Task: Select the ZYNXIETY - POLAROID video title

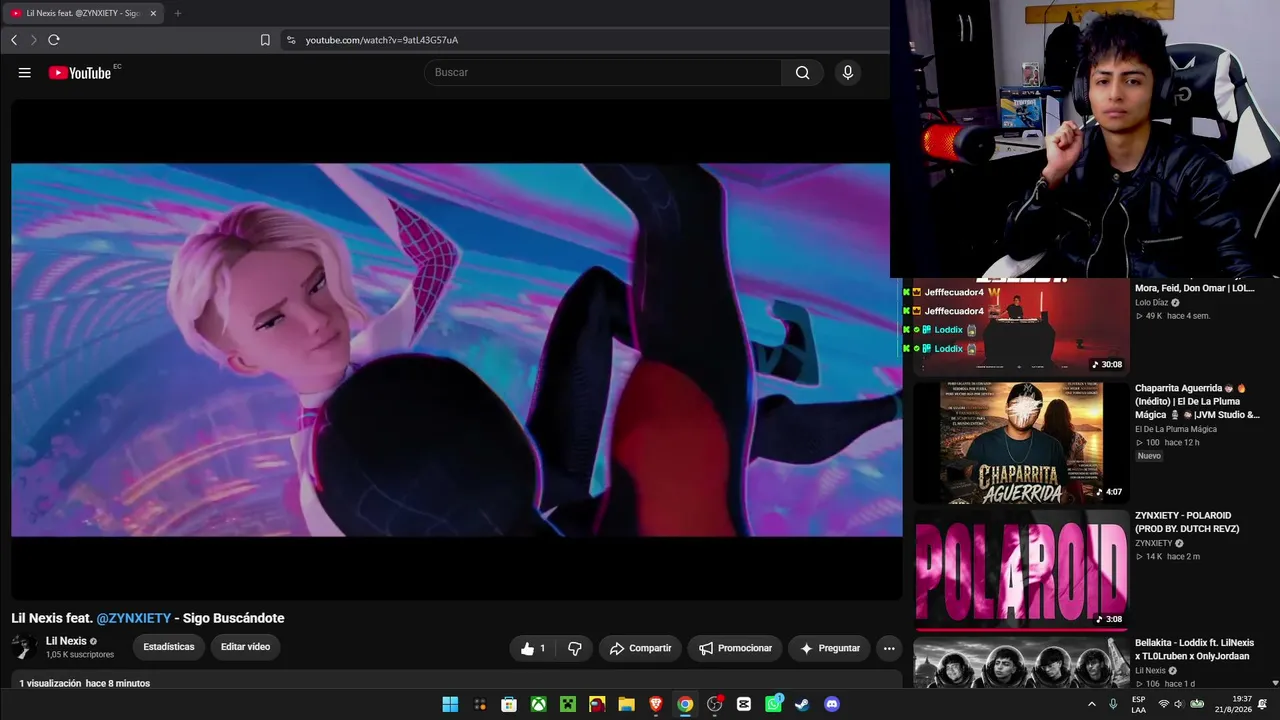Action: 1187,522
